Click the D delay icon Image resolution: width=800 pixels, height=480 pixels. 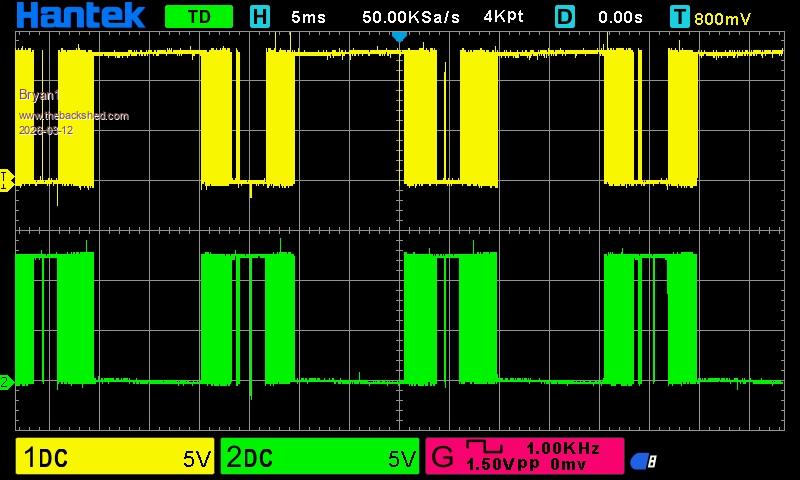[566, 17]
